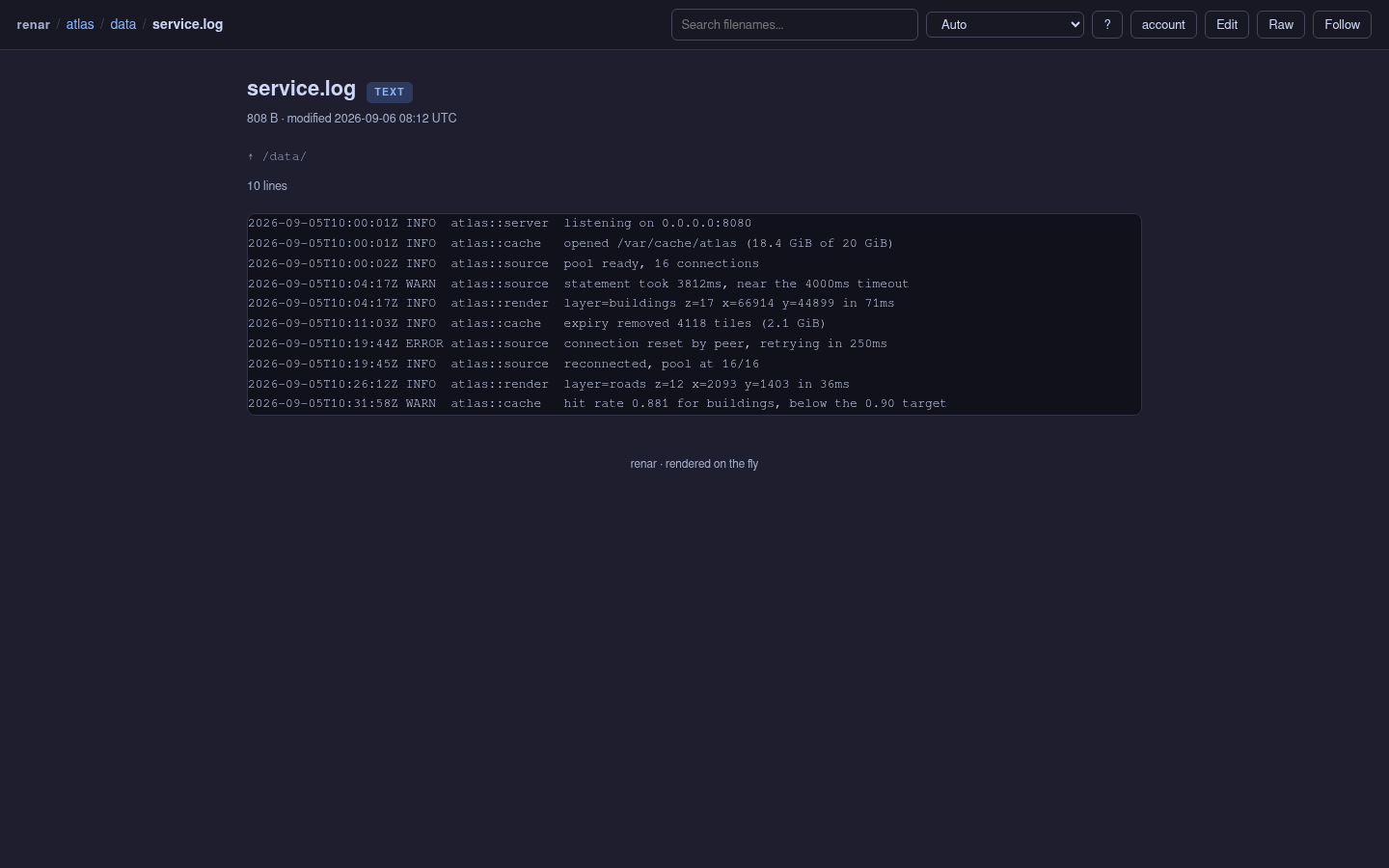The height and width of the screenshot is (868, 1389).
Task: Click the '808 B · modified' metadata text
Action: [352, 118]
